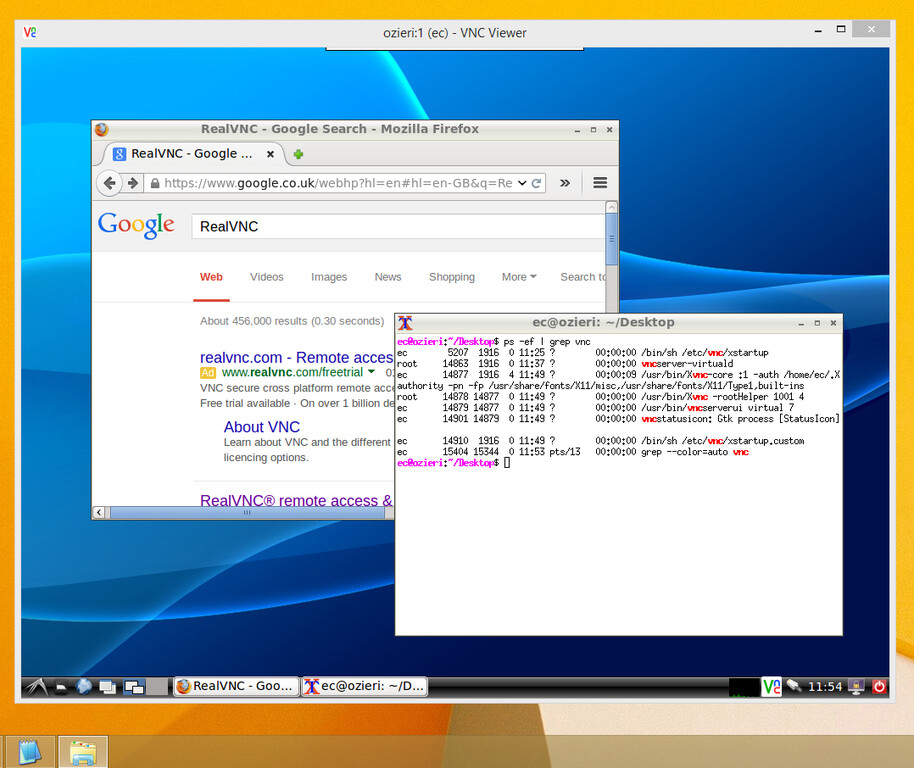Image resolution: width=914 pixels, height=768 pixels.
Task: Follow the About VNC link
Action: (261, 427)
